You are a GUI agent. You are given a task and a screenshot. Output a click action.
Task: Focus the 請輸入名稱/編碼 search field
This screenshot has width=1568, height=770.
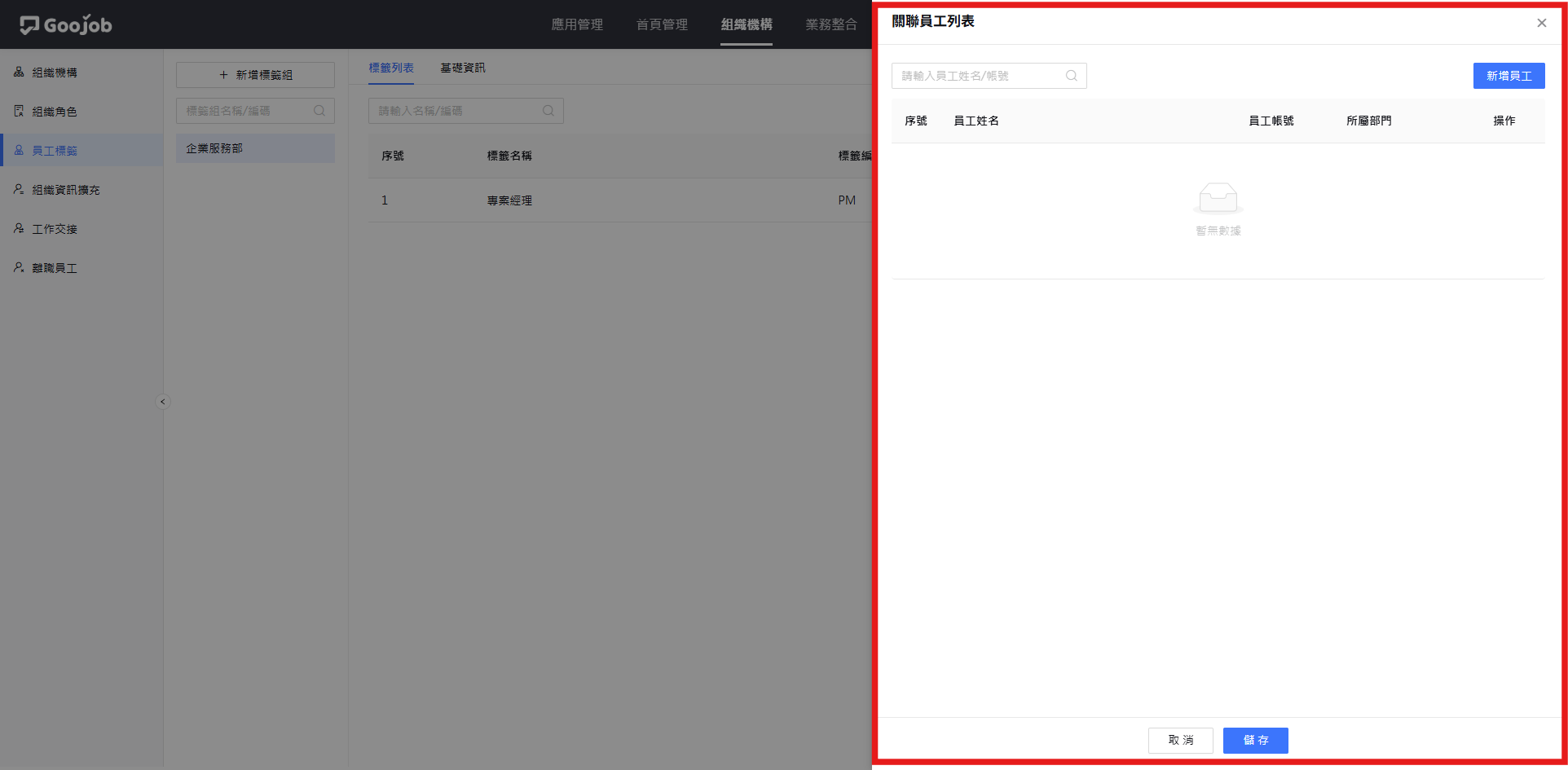[x=466, y=111]
